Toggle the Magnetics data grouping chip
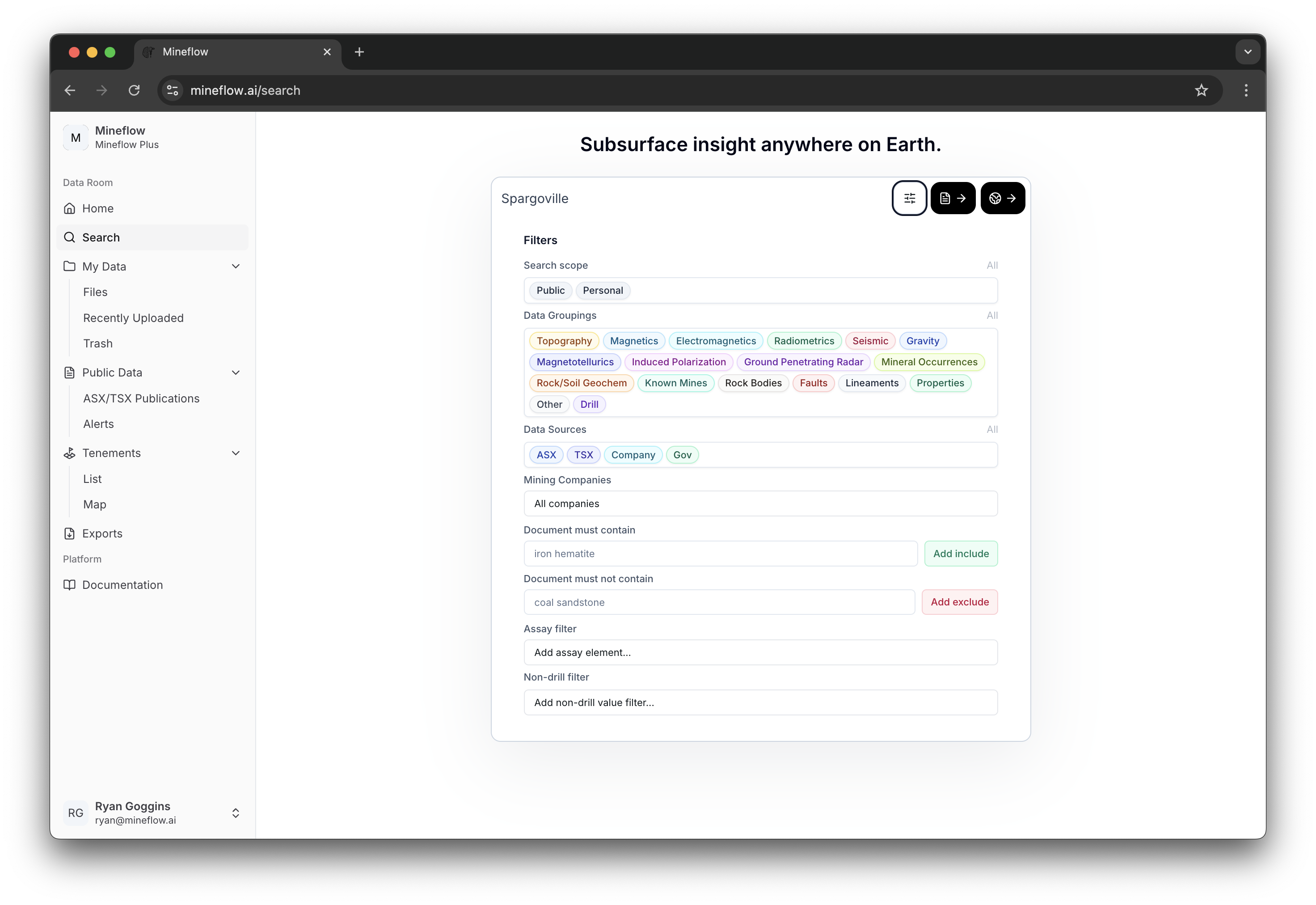 point(633,341)
